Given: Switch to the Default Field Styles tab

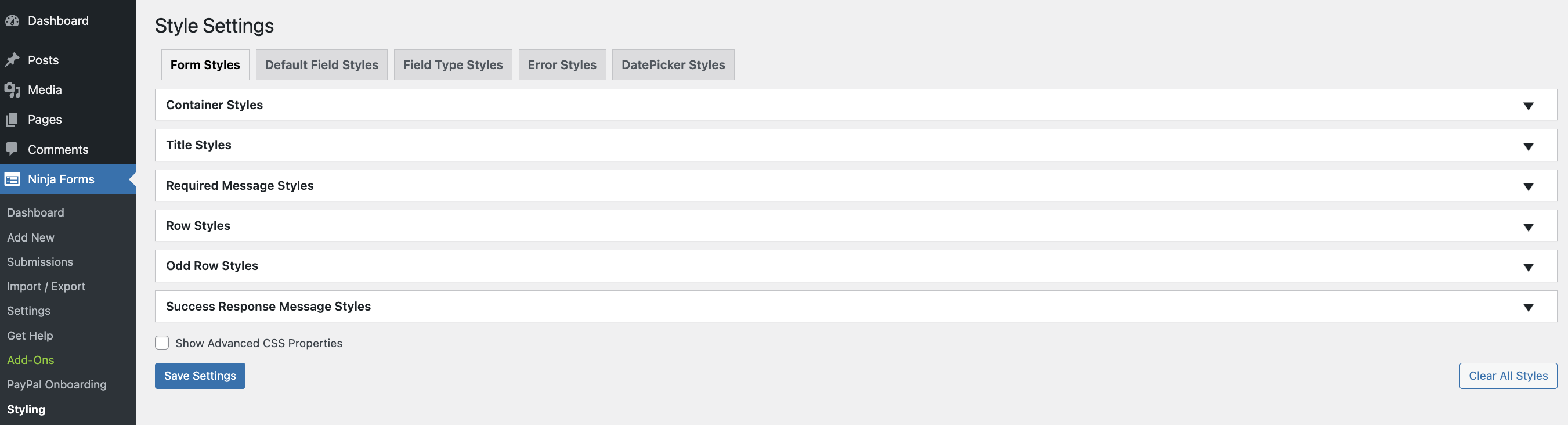Looking at the screenshot, I should (x=321, y=64).
